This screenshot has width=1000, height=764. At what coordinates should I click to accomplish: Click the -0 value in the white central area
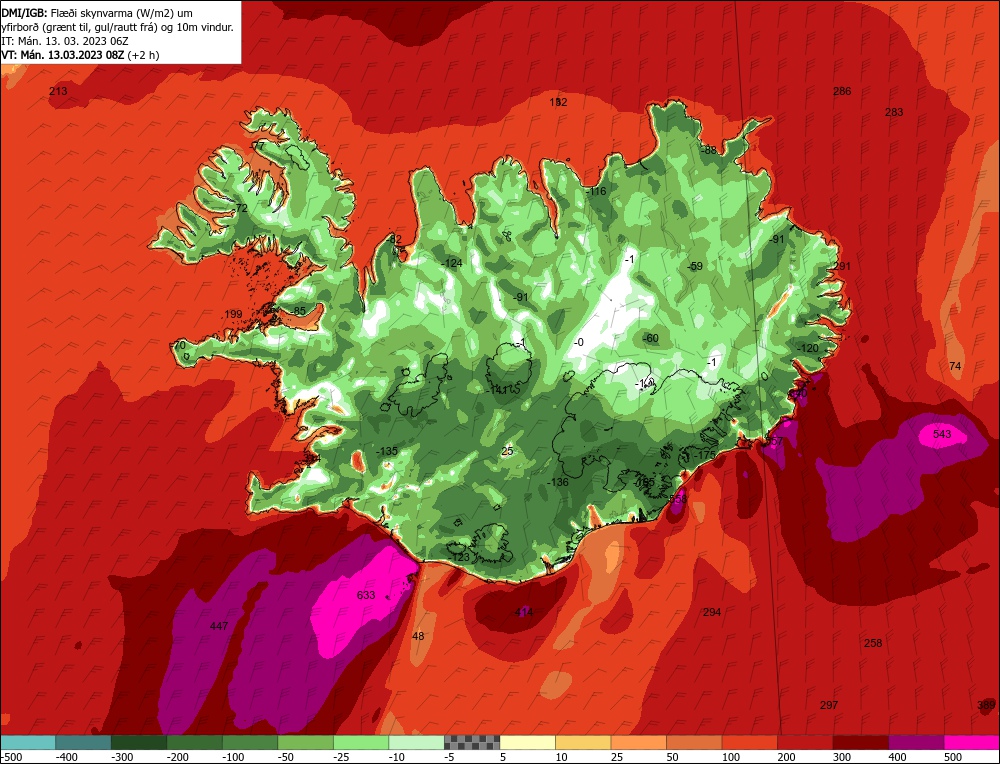pyautogui.click(x=578, y=342)
